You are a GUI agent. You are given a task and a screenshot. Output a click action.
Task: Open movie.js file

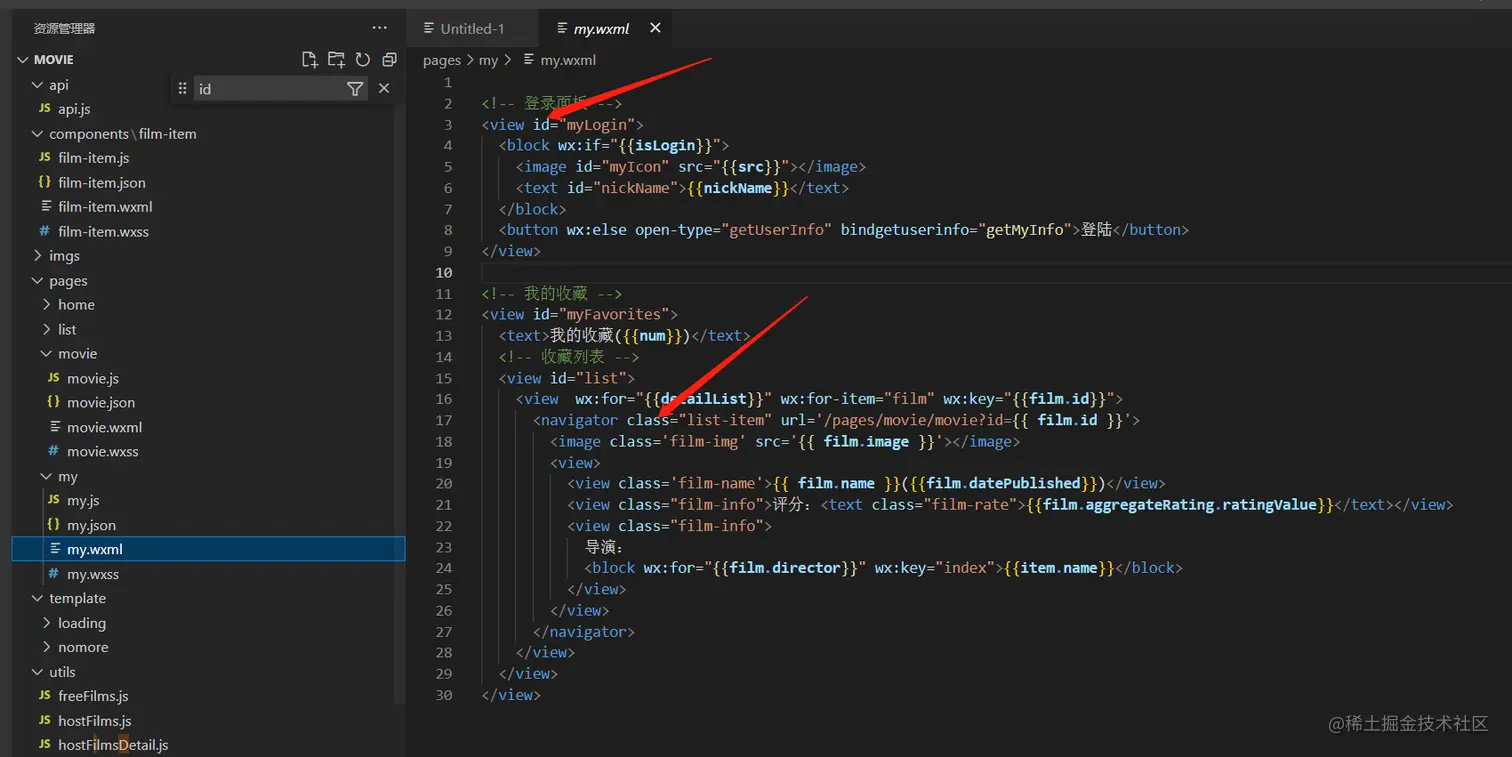pyautogui.click(x=93, y=379)
